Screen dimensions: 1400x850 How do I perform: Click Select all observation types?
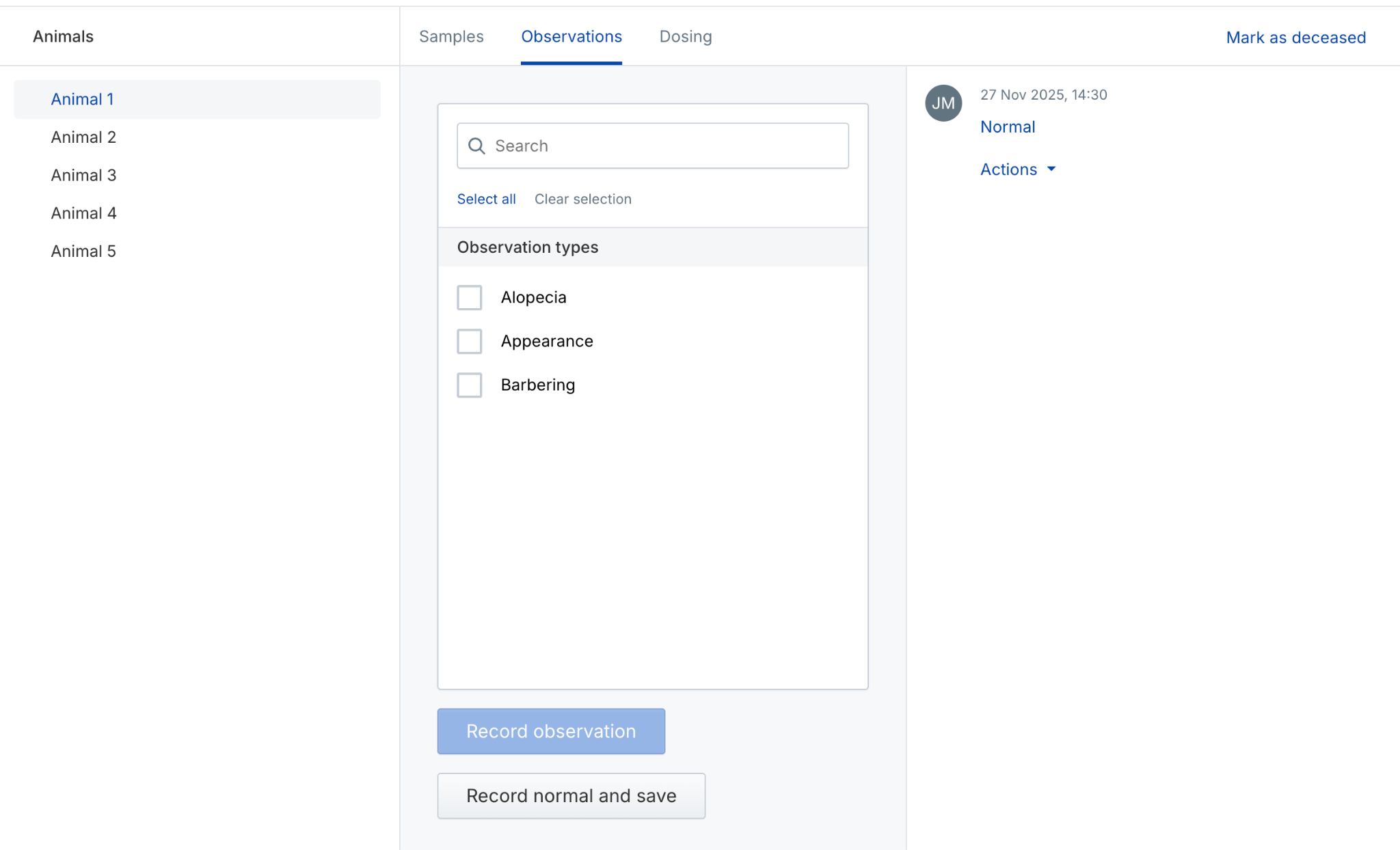click(486, 199)
